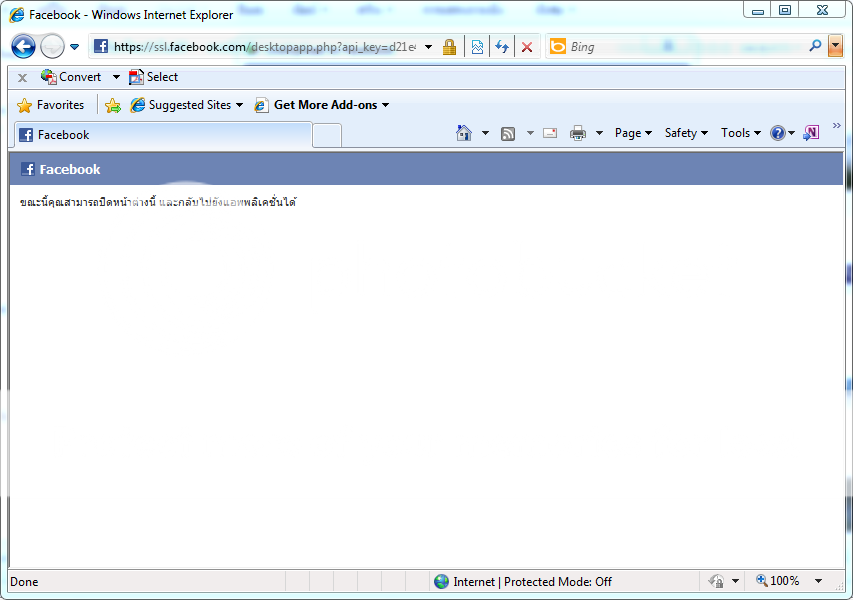Image resolution: width=853 pixels, height=600 pixels.
Task: Open the recent pages dropdown arrow
Action: pyautogui.click(x=75, y=47)
